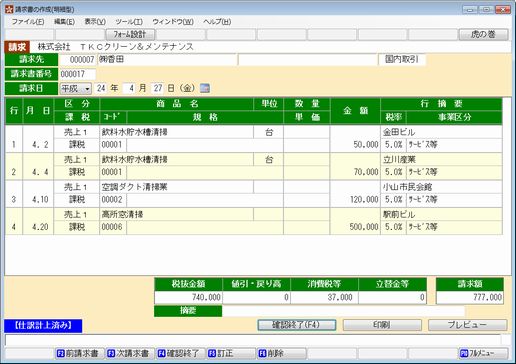Click the month field showing 4
This screenshot has width=516, height=364.
pos(129,88)
